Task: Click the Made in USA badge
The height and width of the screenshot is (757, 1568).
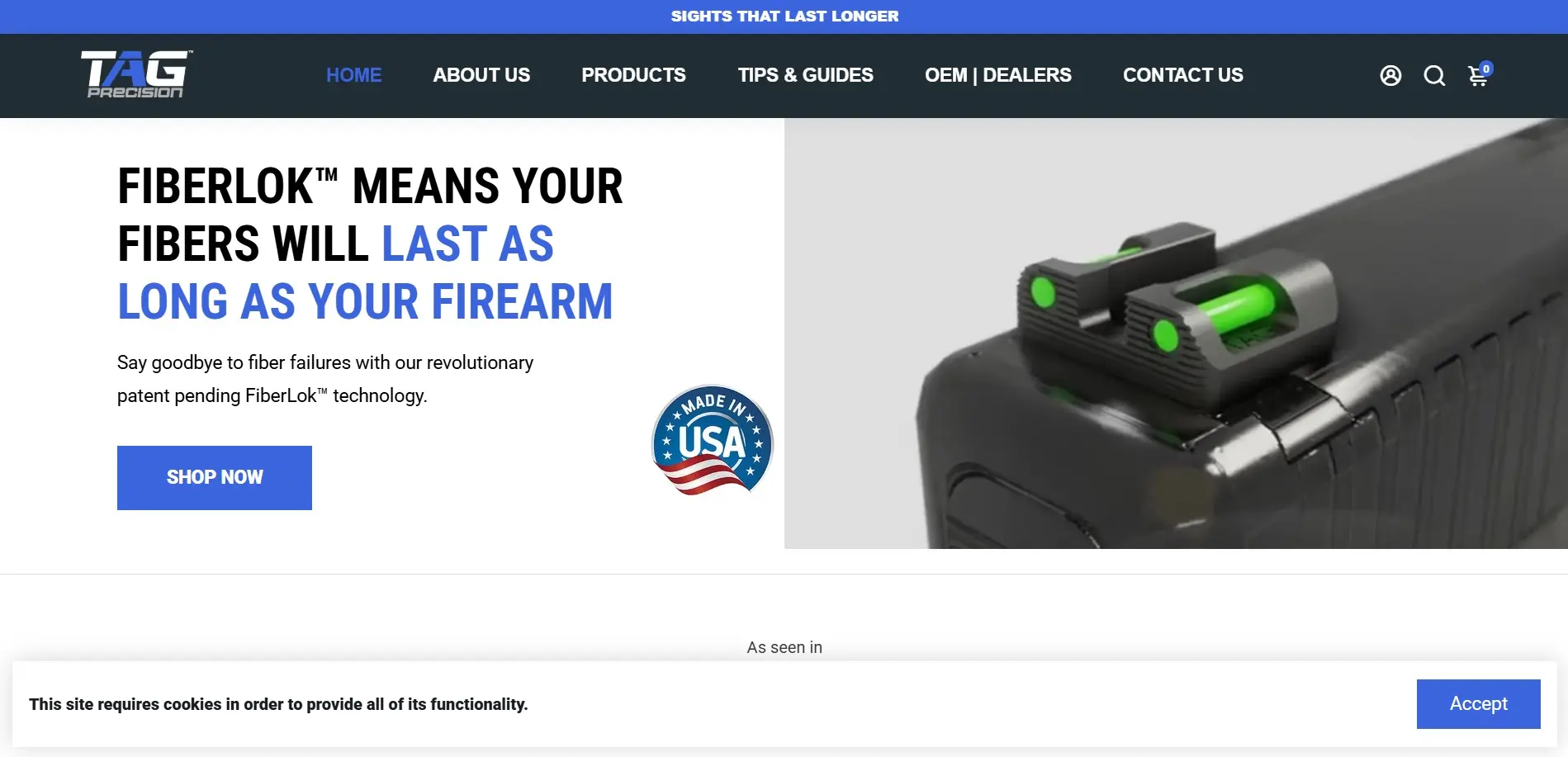Action: point(713,440)
